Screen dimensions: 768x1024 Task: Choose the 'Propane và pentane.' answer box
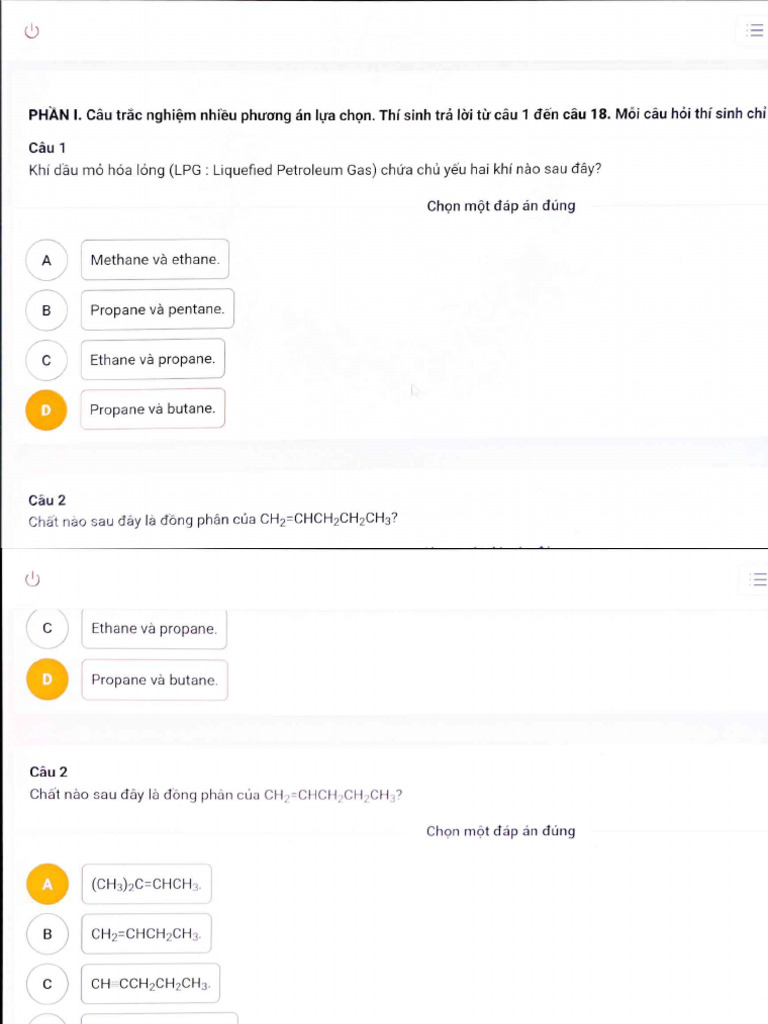tap(157, 310)
